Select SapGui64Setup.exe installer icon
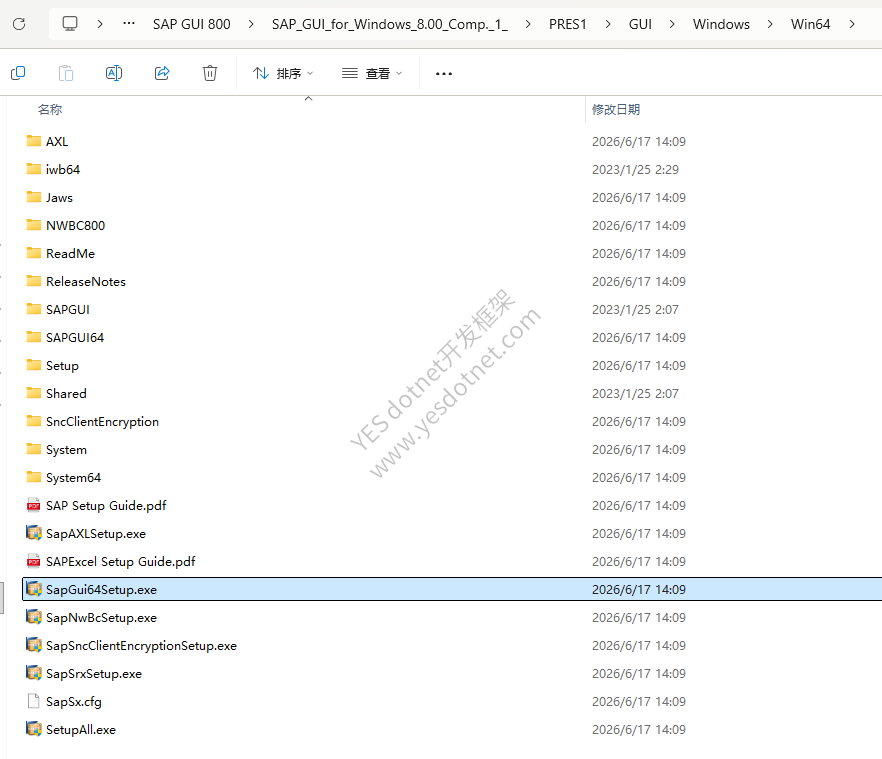The image size is (882, 759). click(x=34, y=589)
